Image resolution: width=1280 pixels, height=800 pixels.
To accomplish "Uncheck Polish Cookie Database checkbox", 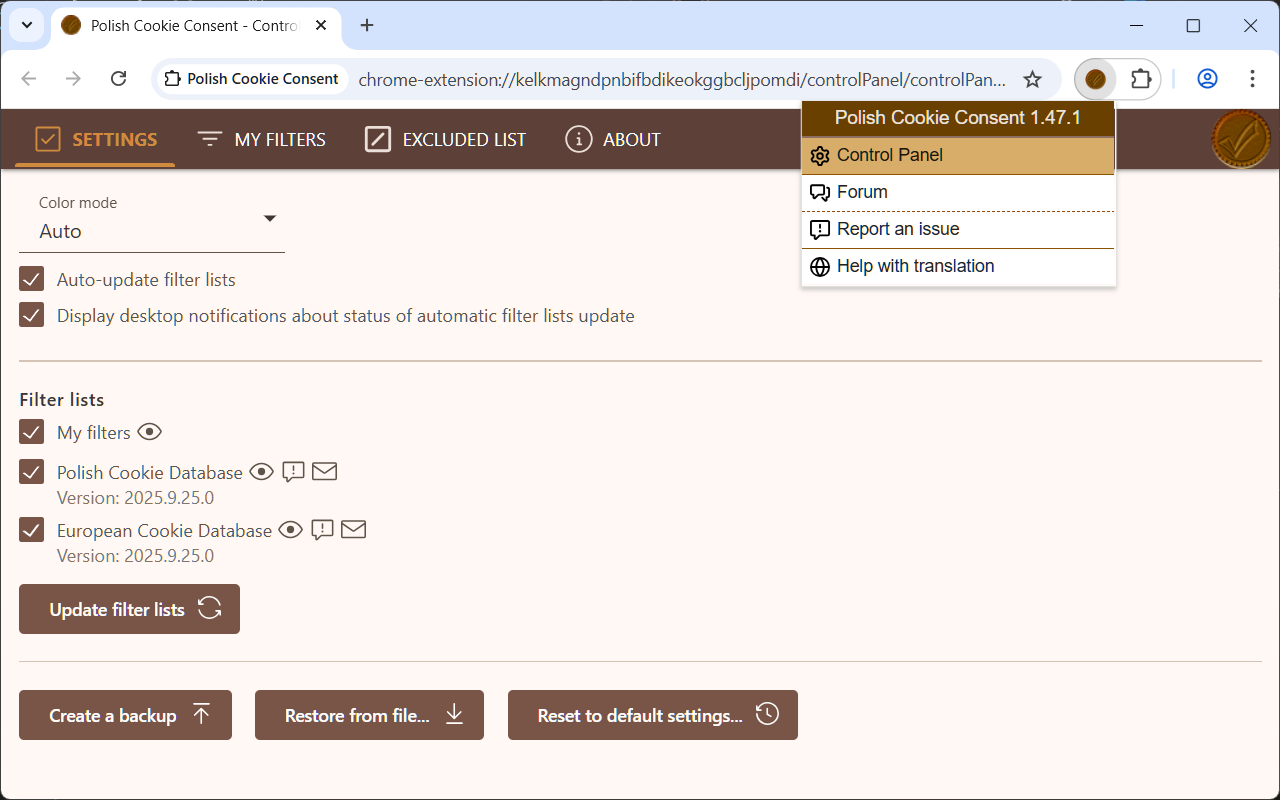I will [x=32, y=472].
